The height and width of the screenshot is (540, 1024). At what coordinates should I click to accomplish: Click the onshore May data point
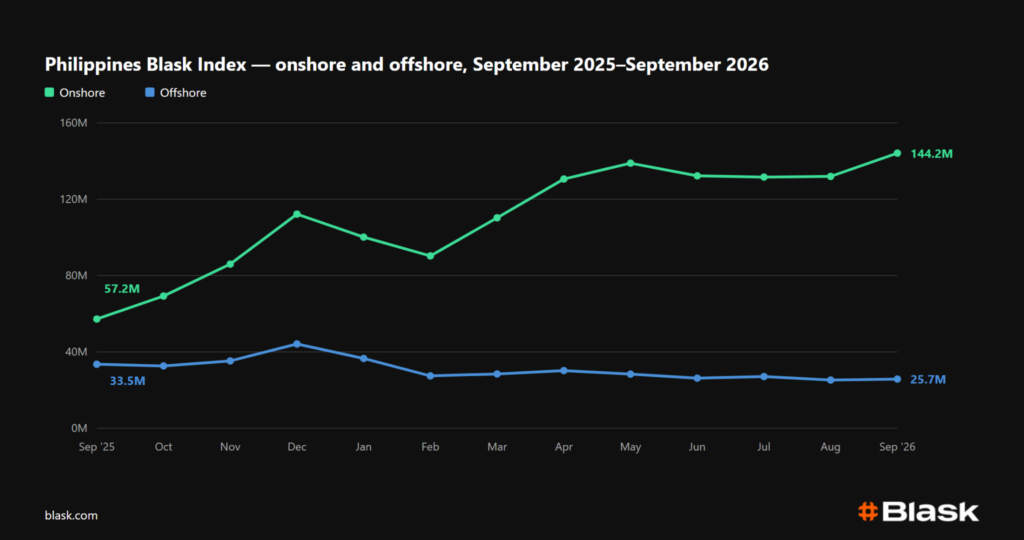[x=630, y=163]
